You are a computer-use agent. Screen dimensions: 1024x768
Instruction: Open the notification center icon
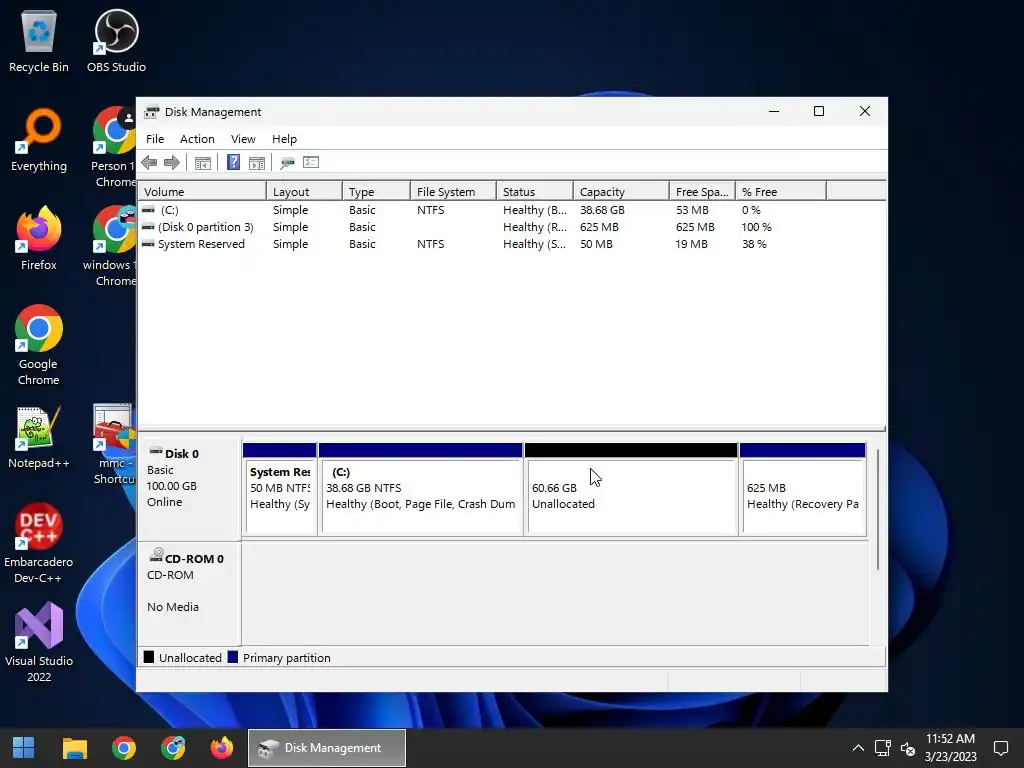pyautogui.click(x=1000, y=748)
